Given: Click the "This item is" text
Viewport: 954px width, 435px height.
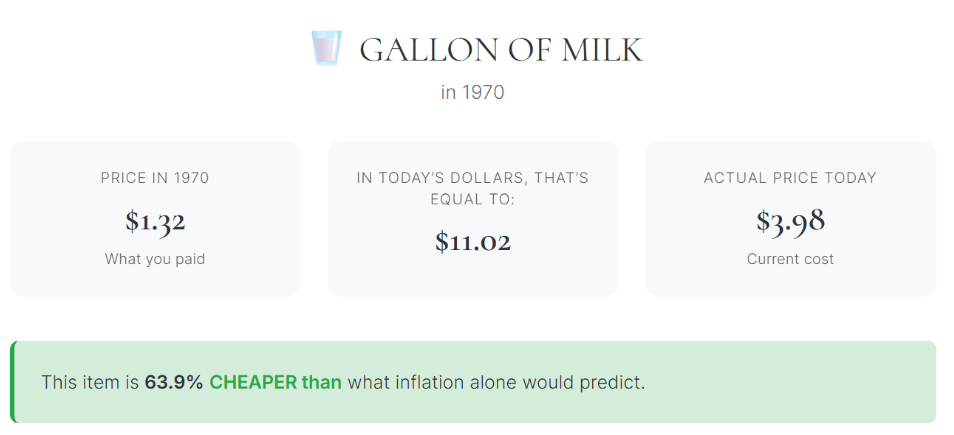Looking at the screenshot, I should [x=90, y=382].
